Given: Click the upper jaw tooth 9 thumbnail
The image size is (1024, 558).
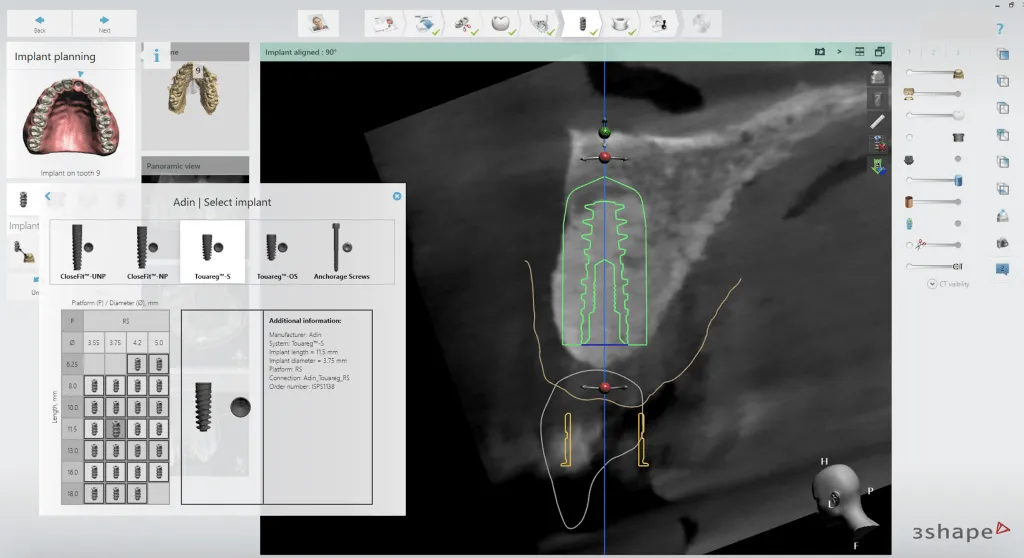Looking at the screenshot, I should (72, 119).
